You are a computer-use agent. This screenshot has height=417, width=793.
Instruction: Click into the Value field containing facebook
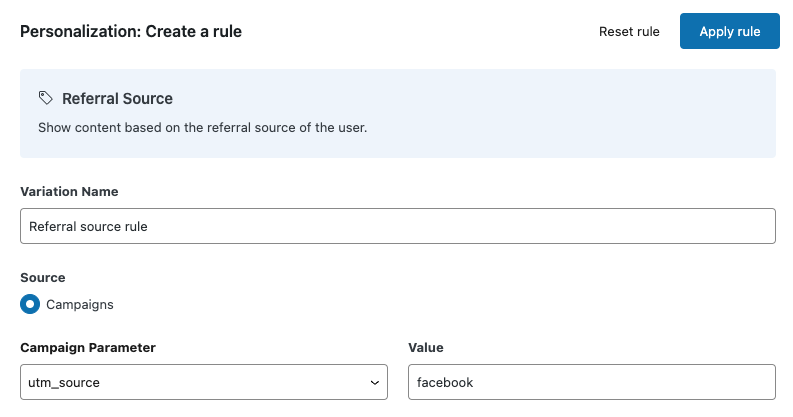591,382
